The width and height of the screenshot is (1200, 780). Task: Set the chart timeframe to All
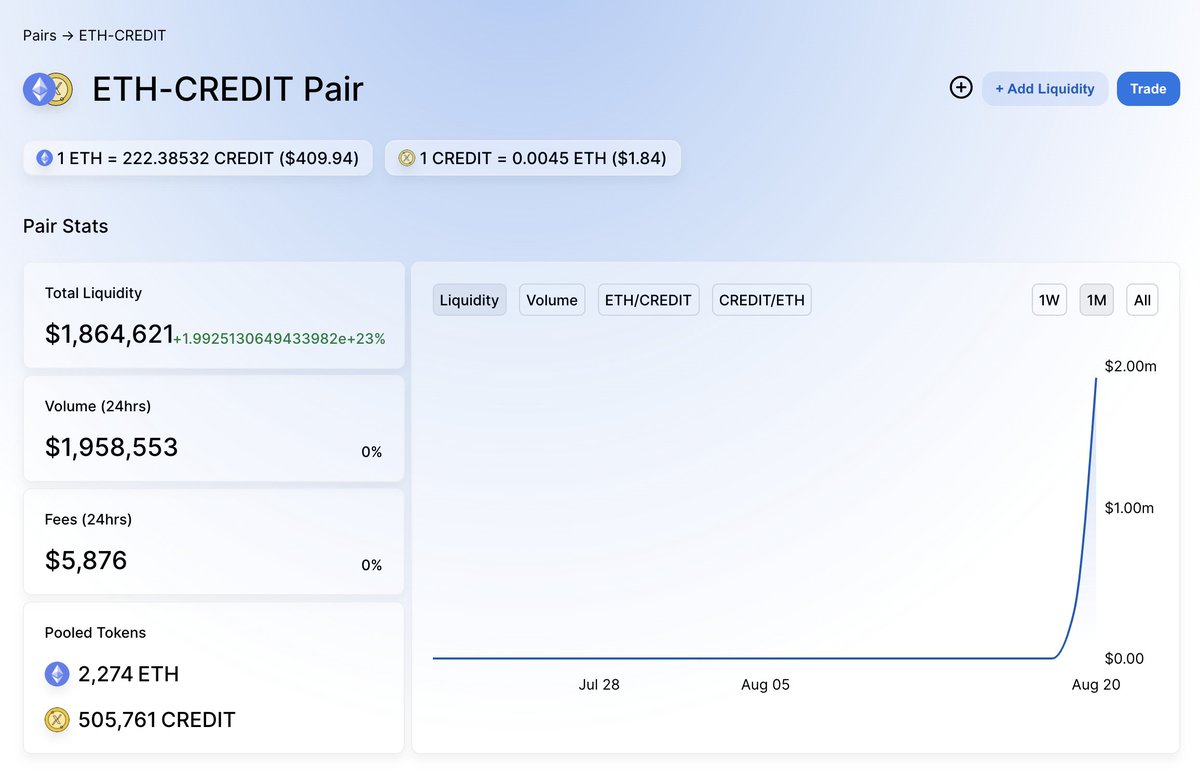click(x=1142, y=300)
